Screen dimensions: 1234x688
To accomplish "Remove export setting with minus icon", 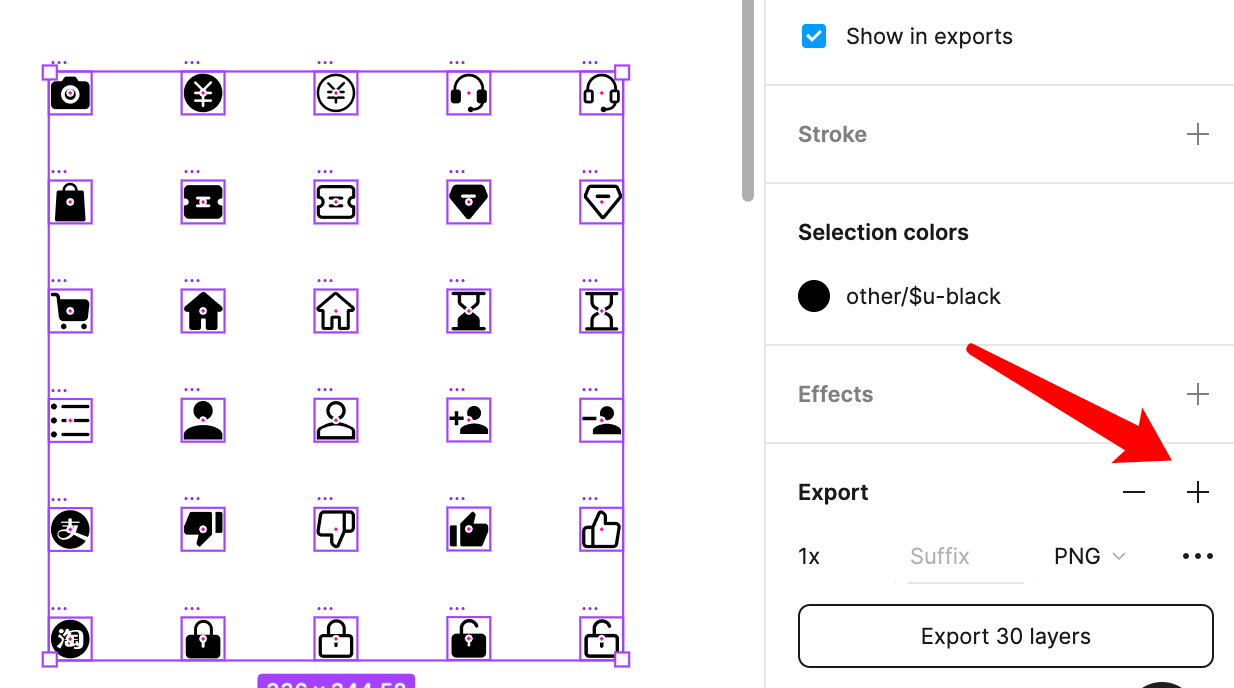I will 1133,492.
